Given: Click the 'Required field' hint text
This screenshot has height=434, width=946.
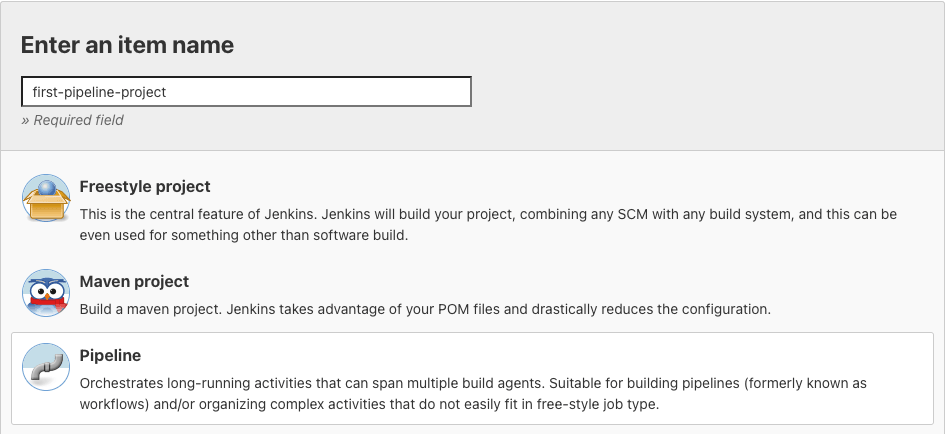Looking at the screenshot, I should click(x=73, y=120).
